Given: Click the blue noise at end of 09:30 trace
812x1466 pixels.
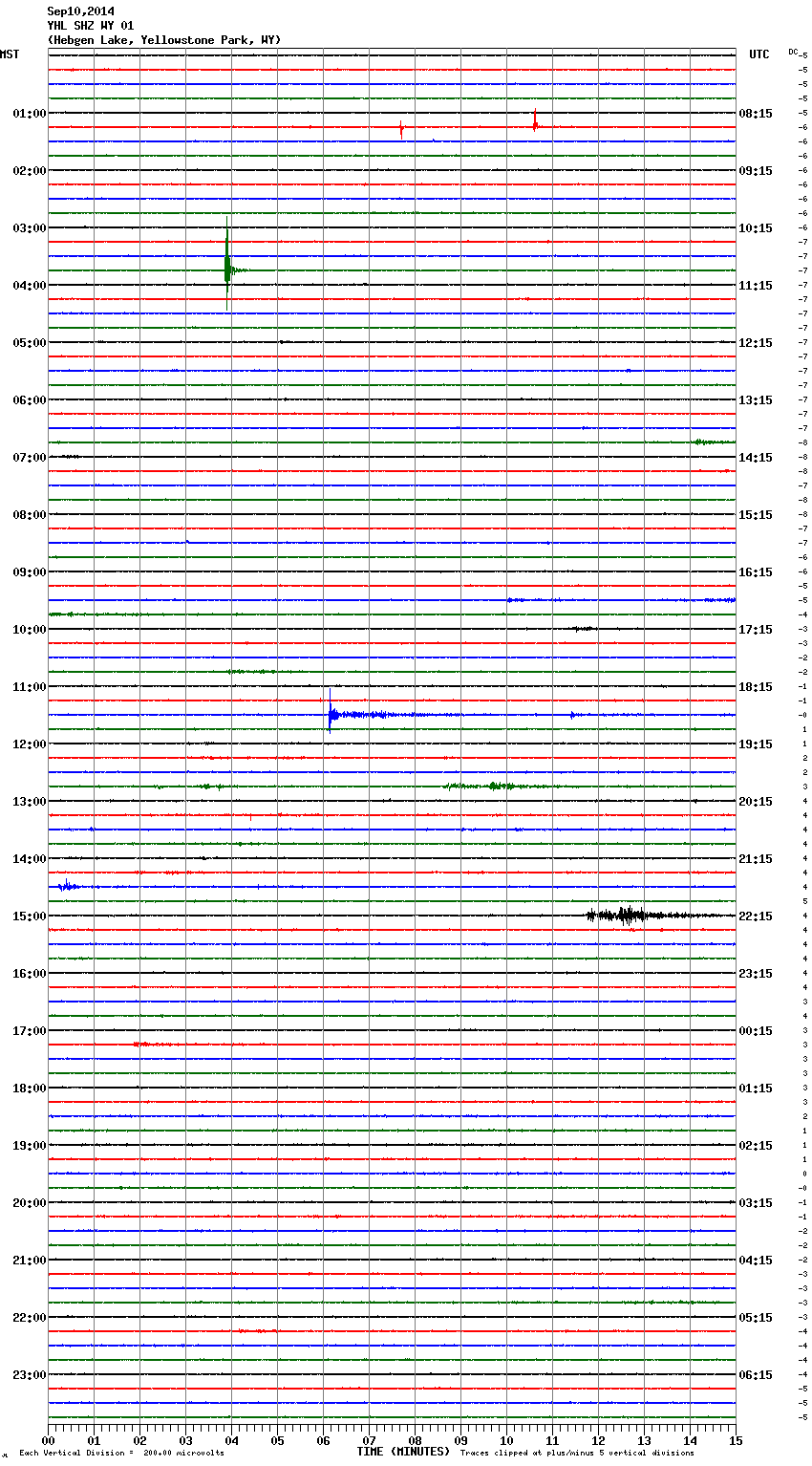Looking at the screenshot, I should [x=720, y=600].
